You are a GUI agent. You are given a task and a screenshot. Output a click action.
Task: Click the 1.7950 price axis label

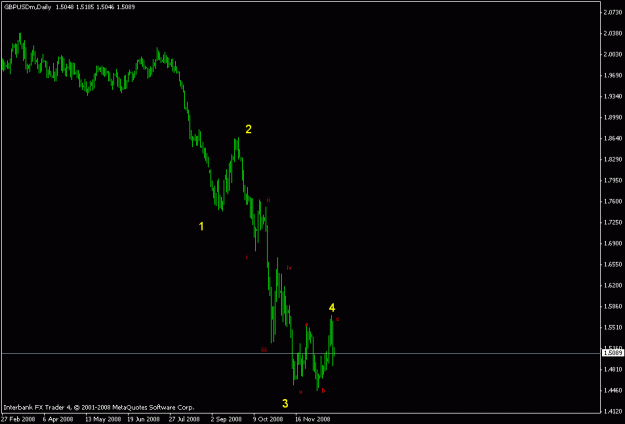click(x=613, y=181)
